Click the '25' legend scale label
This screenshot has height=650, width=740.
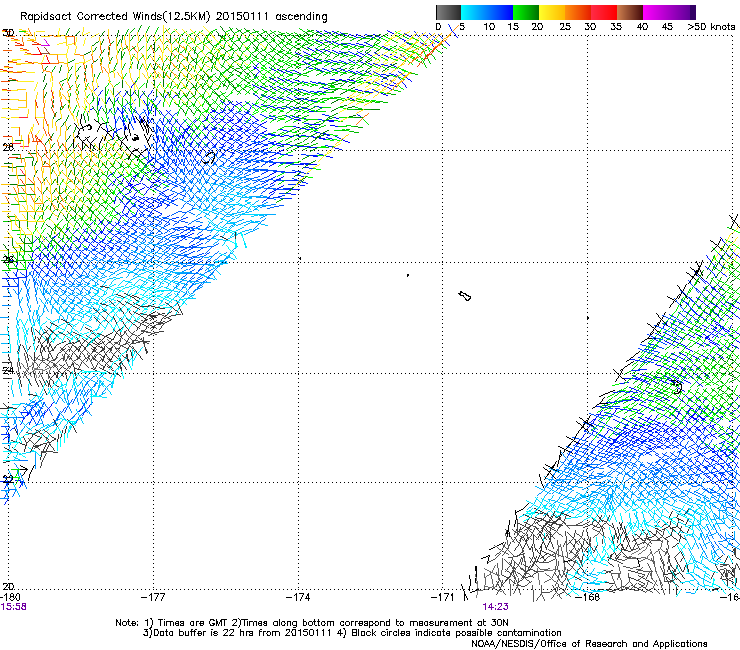565,27
